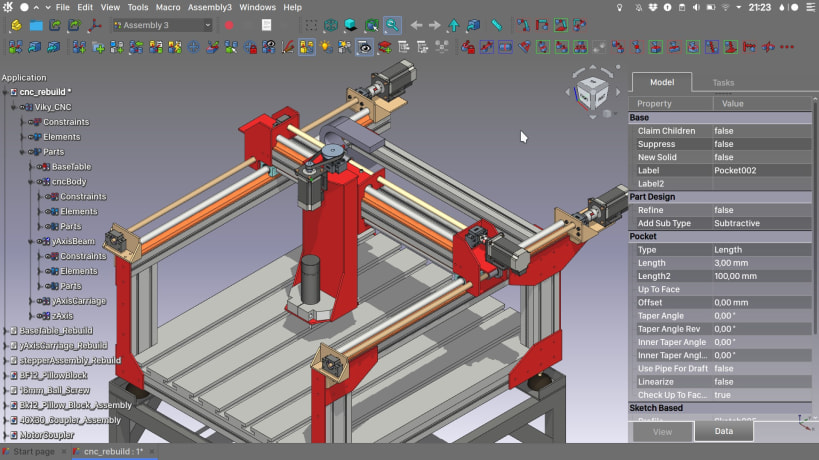This screenshot has height=460, width=819.
Task: Open the Assembly 3 workbench dropdown
Action: click(x=161, y=25)
